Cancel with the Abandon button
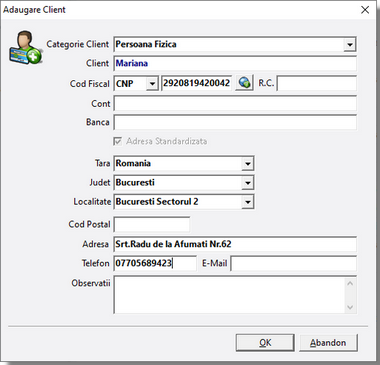Screen dimensions: 380x365 (x=328, y=343)
